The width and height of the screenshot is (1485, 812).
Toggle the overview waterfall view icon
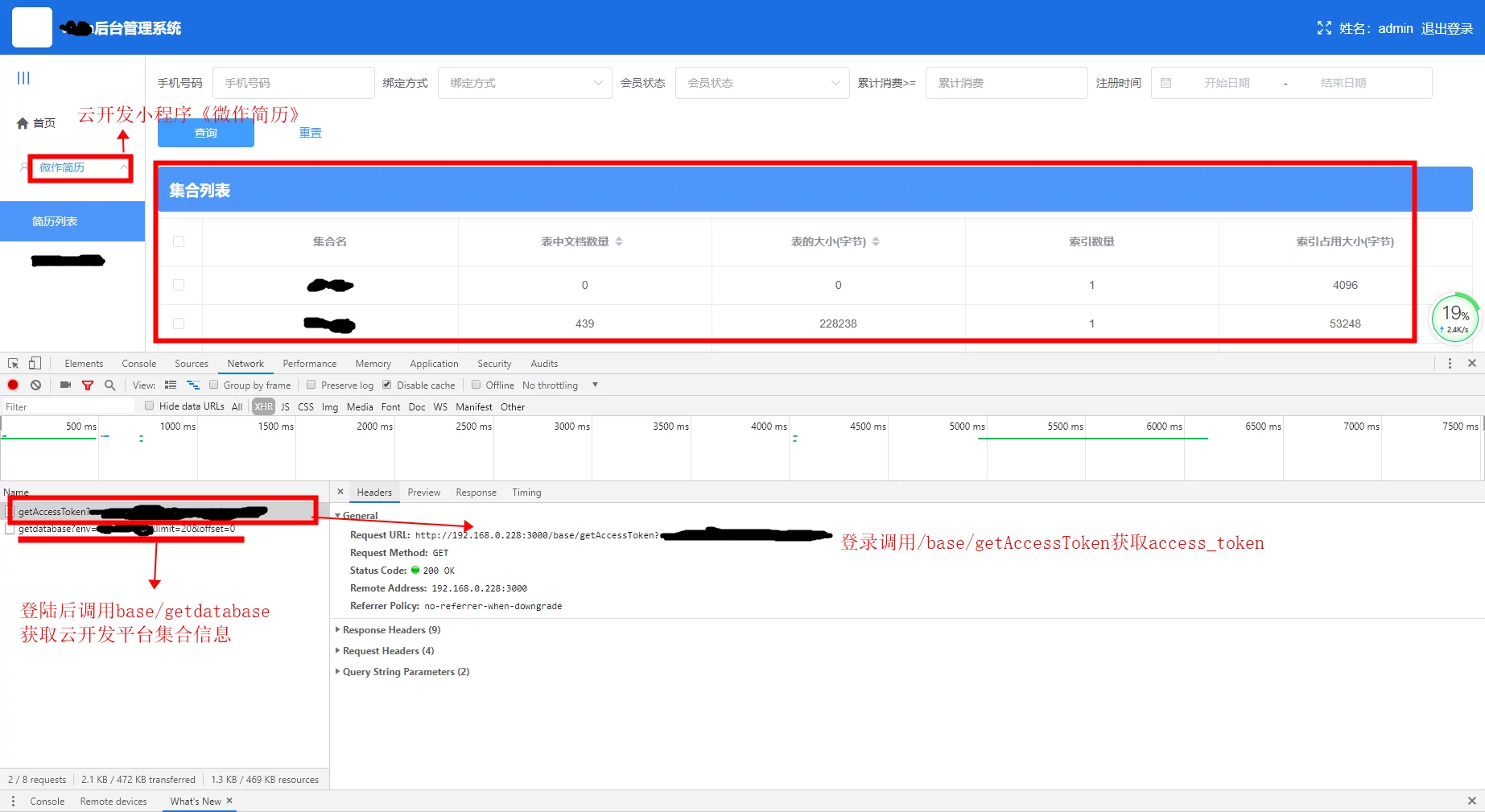193,385
